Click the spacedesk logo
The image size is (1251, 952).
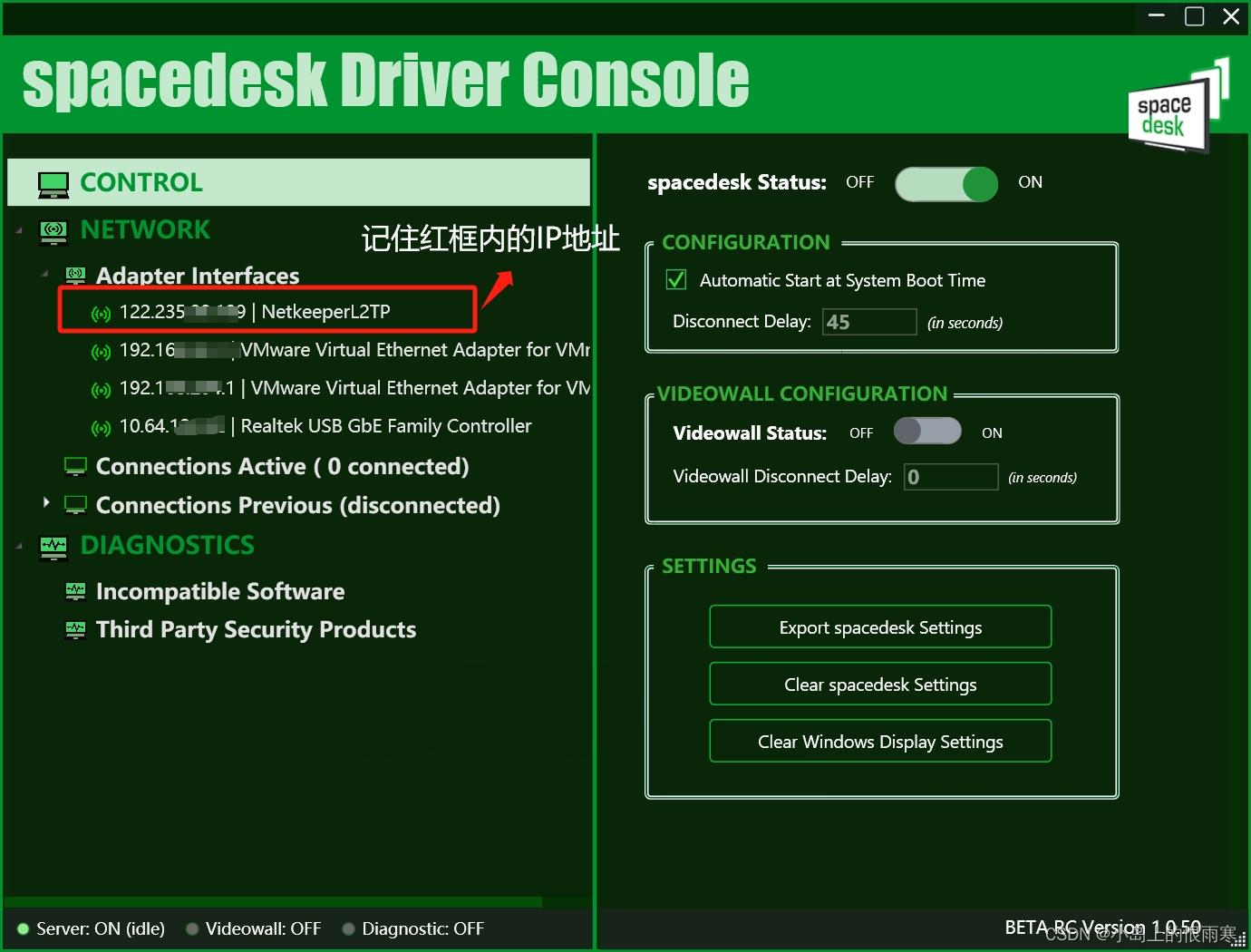point(1177,107)
